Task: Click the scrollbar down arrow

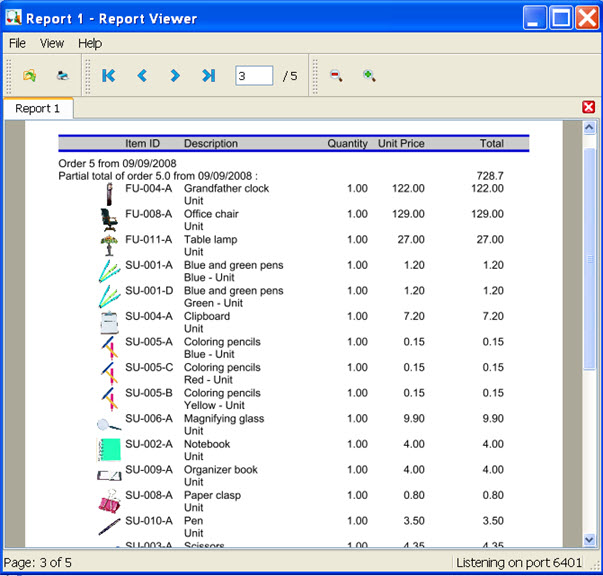Action: [x=589, y=539]
